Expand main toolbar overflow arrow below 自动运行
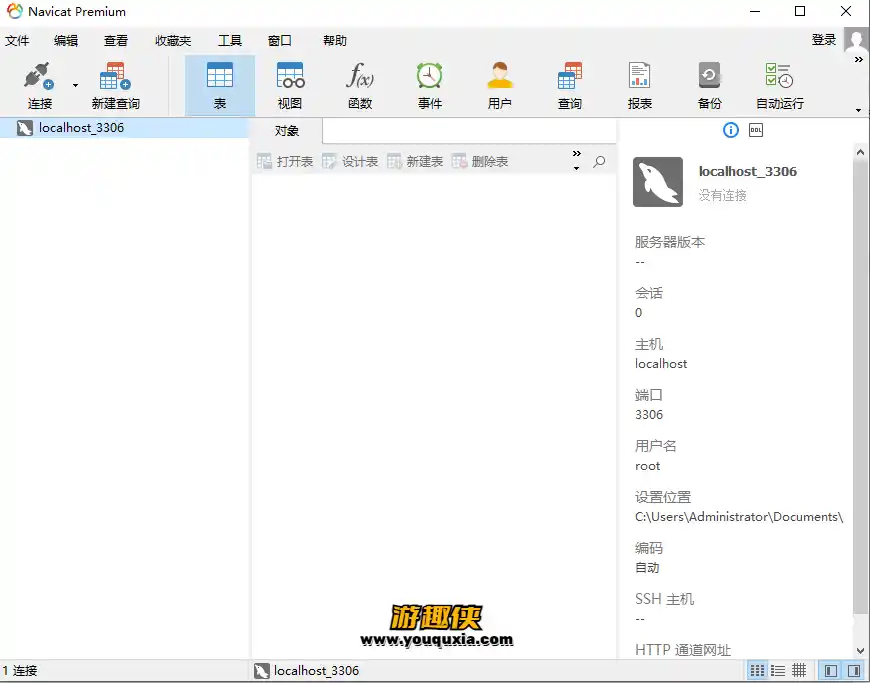The width and height of the screenshot is (870, 683). point(858,110)
